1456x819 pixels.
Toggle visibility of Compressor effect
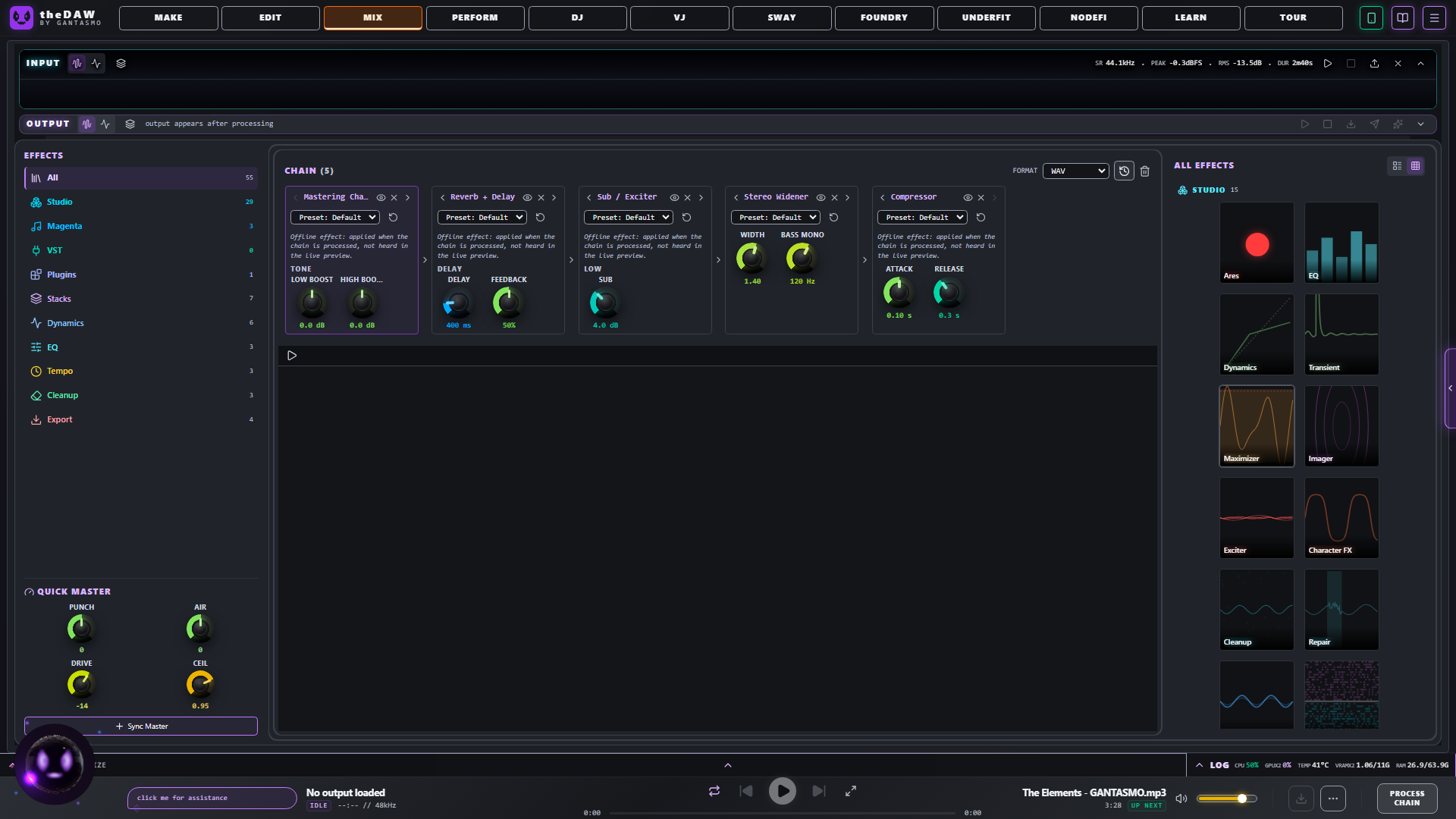tap(968, 198)
